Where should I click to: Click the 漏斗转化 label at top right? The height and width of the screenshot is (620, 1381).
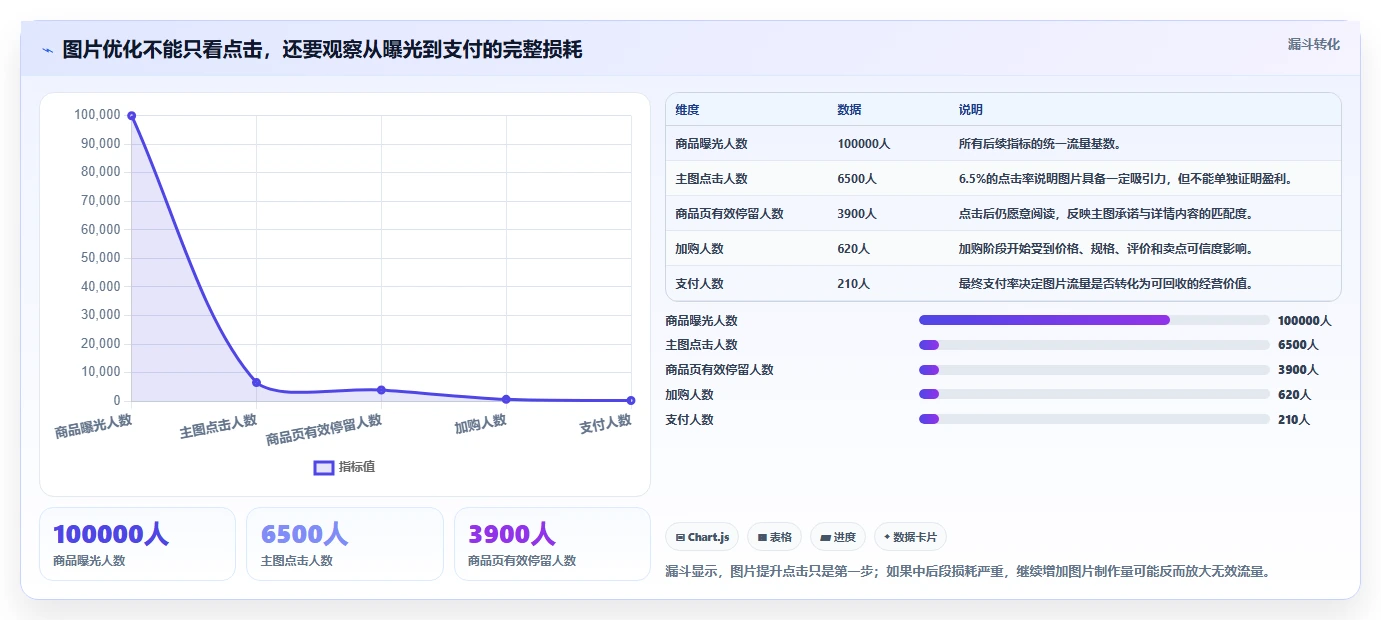click(1313, 44)
